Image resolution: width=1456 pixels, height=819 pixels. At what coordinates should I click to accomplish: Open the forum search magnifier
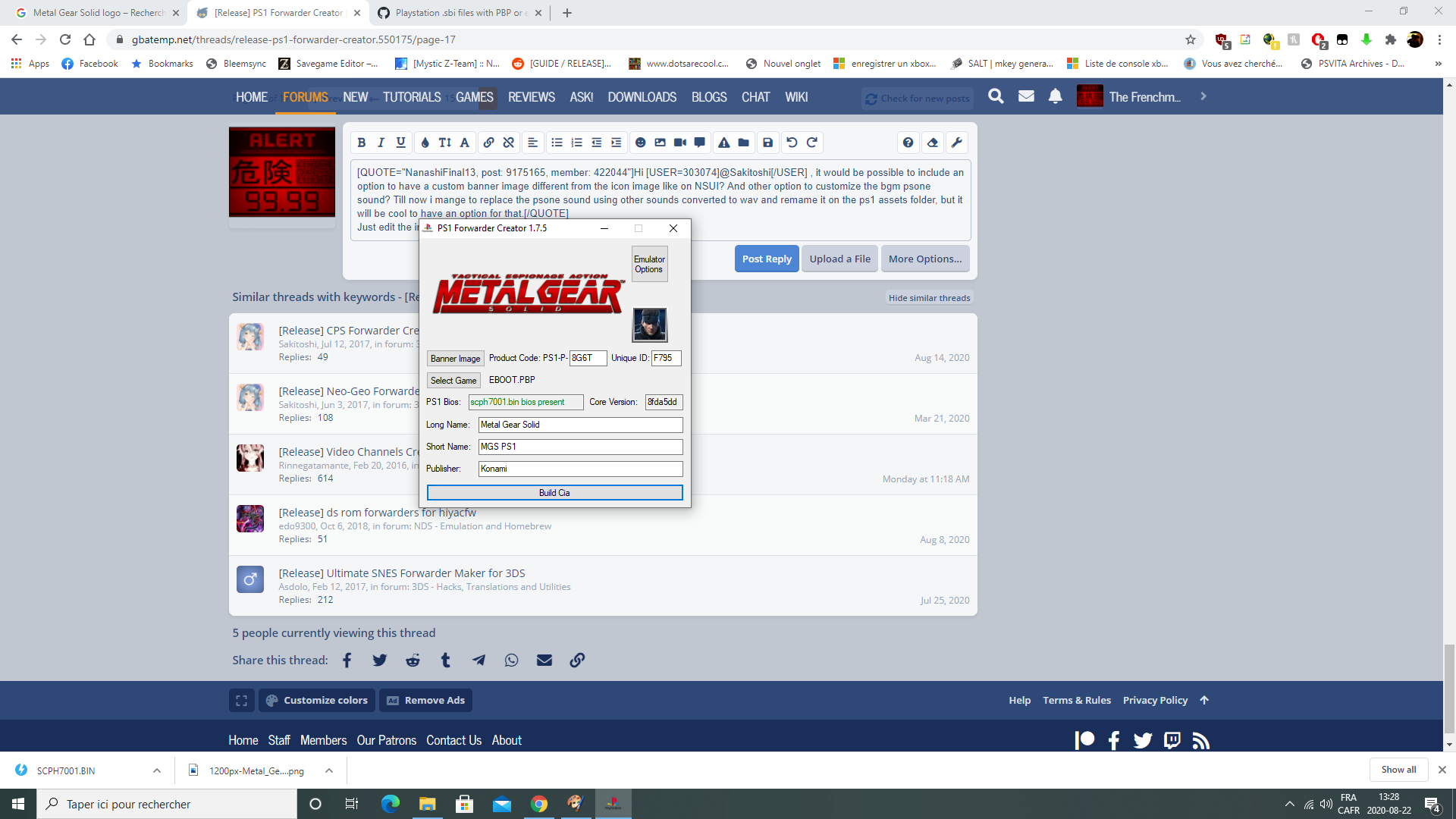(996, 96)
